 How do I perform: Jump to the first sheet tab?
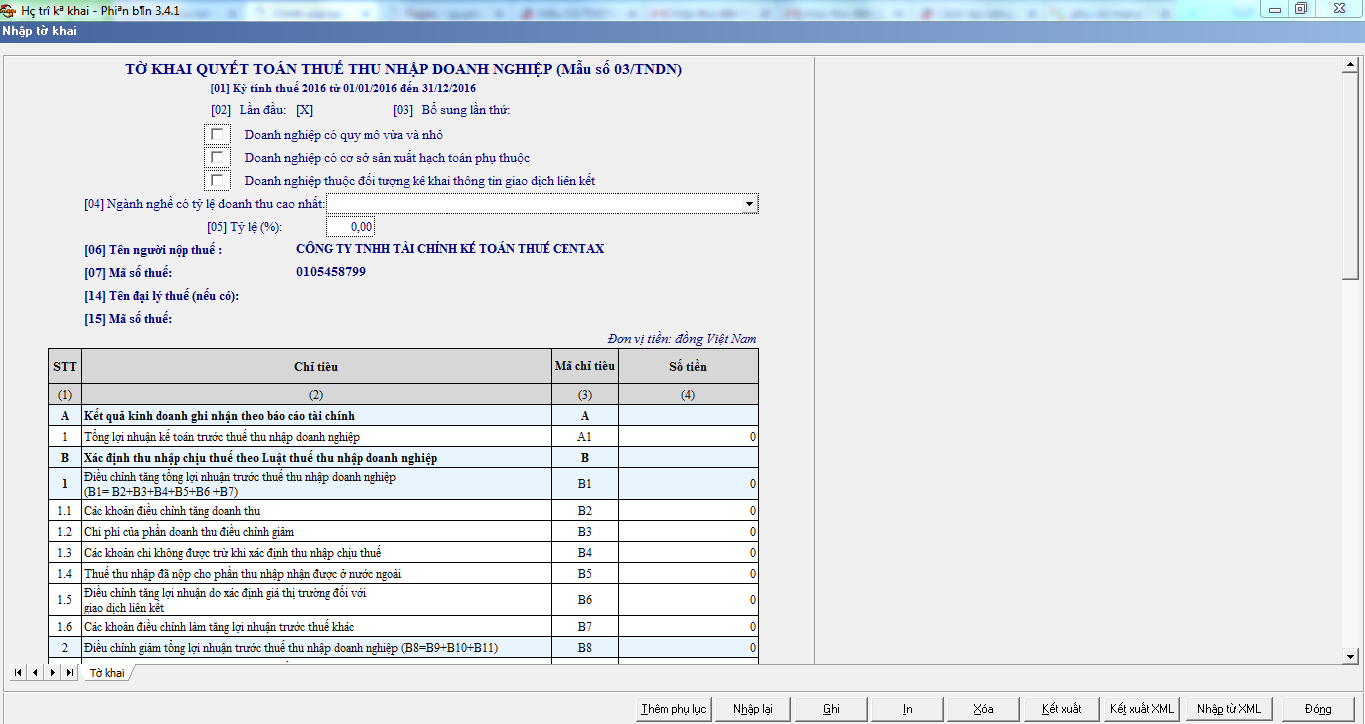pyautogui.click(x=17, y=673)
